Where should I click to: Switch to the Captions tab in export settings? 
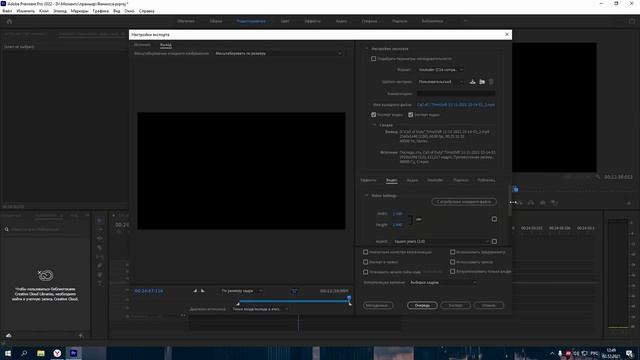[x=460, y=180]
